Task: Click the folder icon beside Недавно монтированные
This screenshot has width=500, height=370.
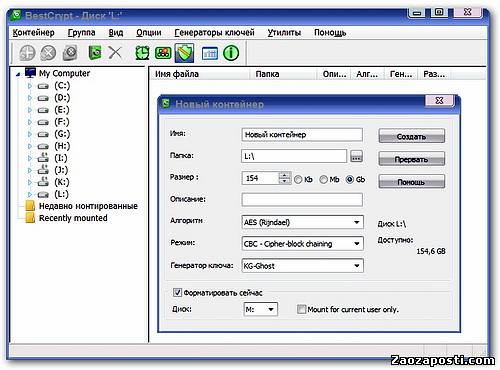Action: pos(30,206)
